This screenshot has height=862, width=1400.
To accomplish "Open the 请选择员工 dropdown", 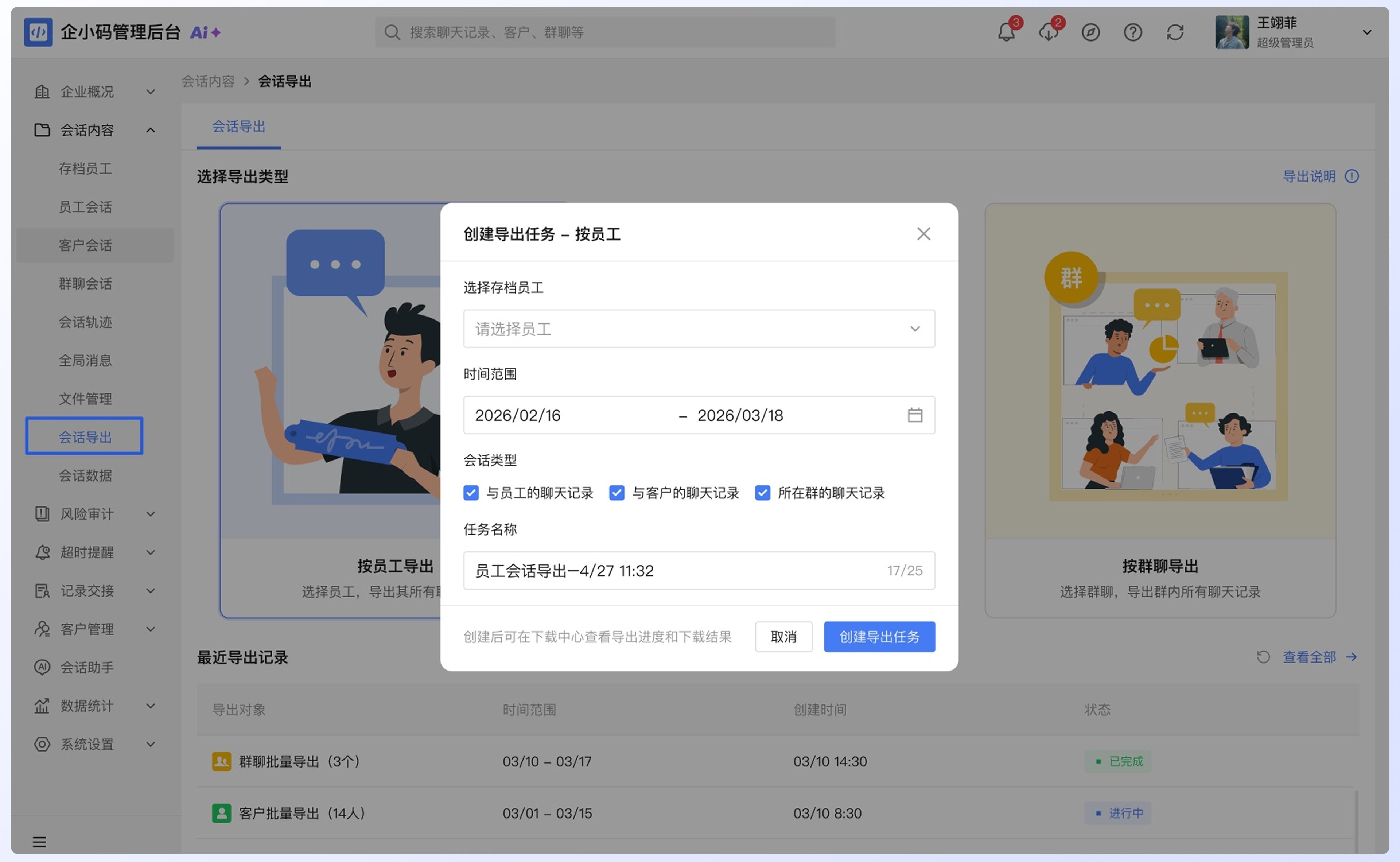I will 699,329.
